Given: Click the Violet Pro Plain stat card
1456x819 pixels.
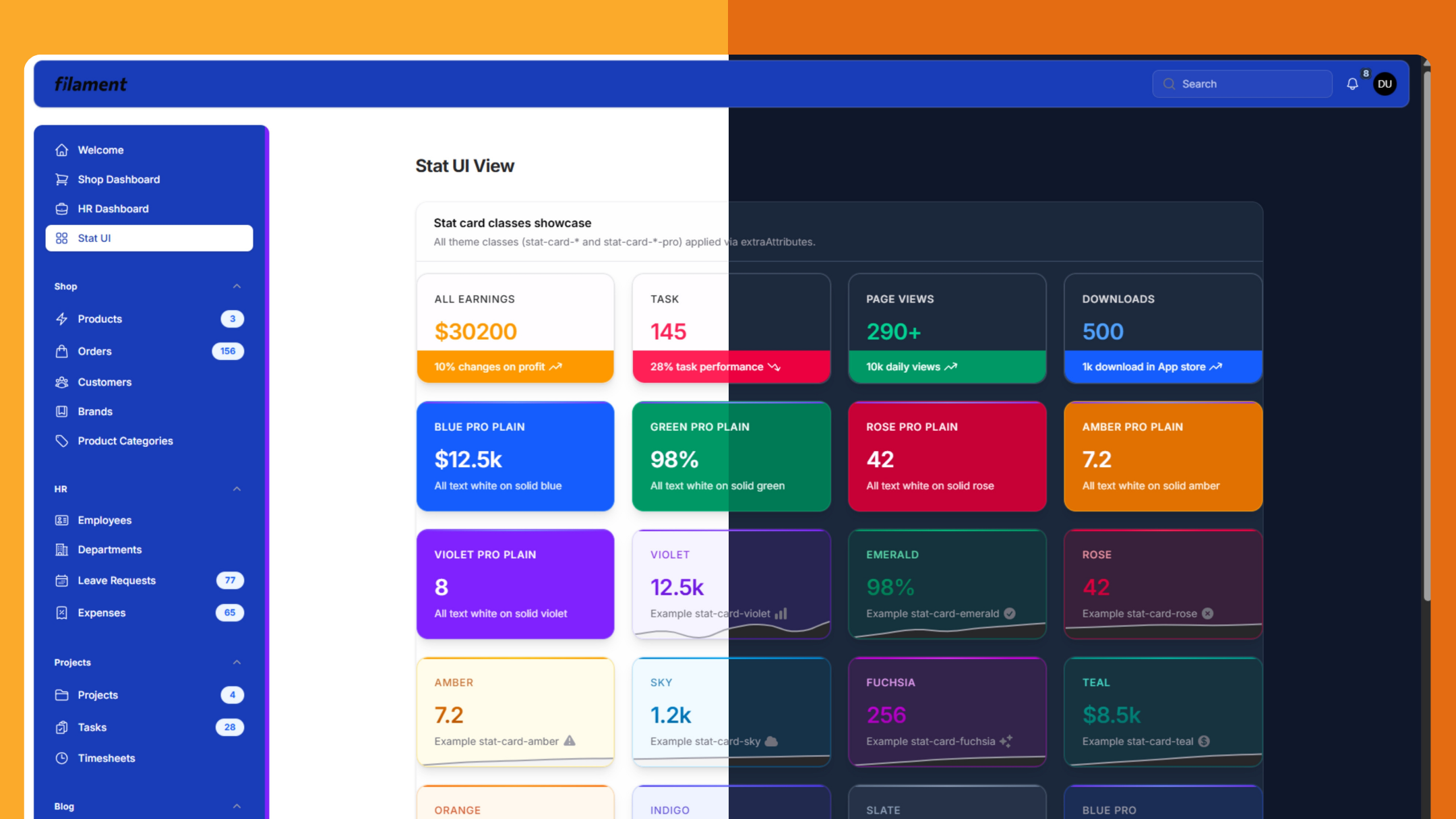Looking at the screenshot, I should pos(515,584).
